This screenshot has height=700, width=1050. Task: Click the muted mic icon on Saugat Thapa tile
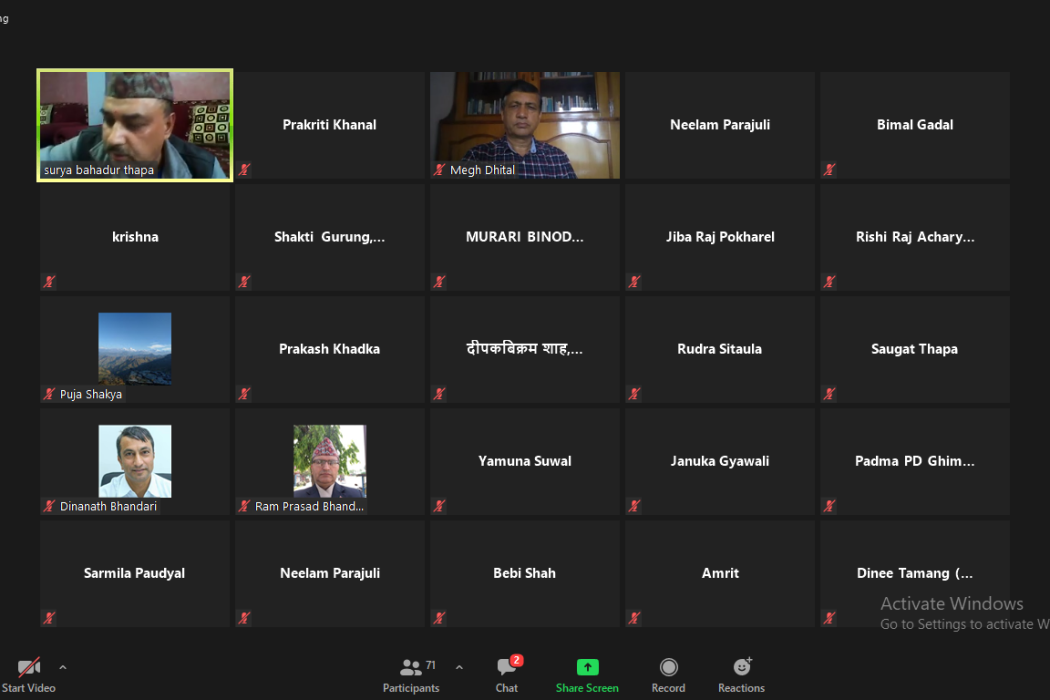pyautogui.click(x=829, y=394)
